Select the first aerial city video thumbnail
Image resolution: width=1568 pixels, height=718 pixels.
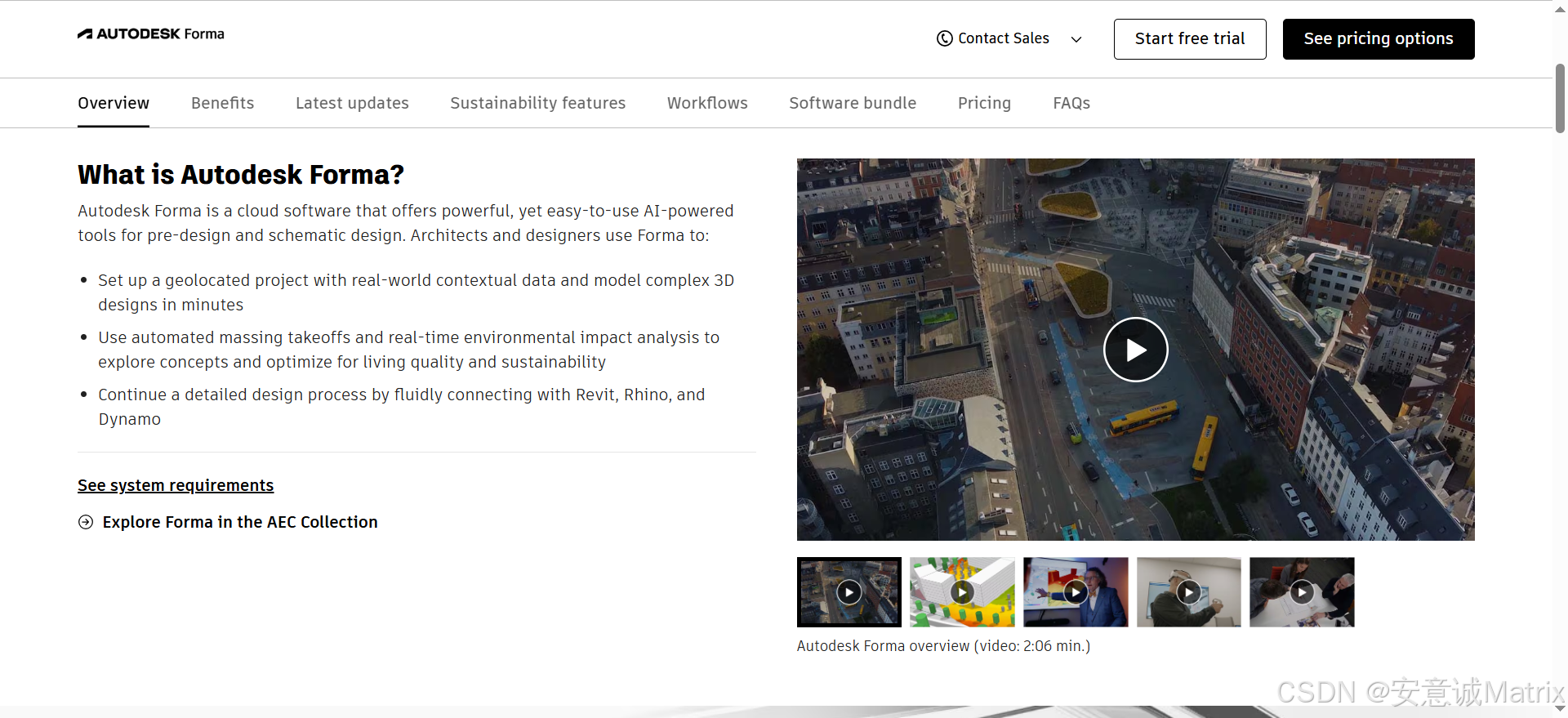tap(849, 592)
